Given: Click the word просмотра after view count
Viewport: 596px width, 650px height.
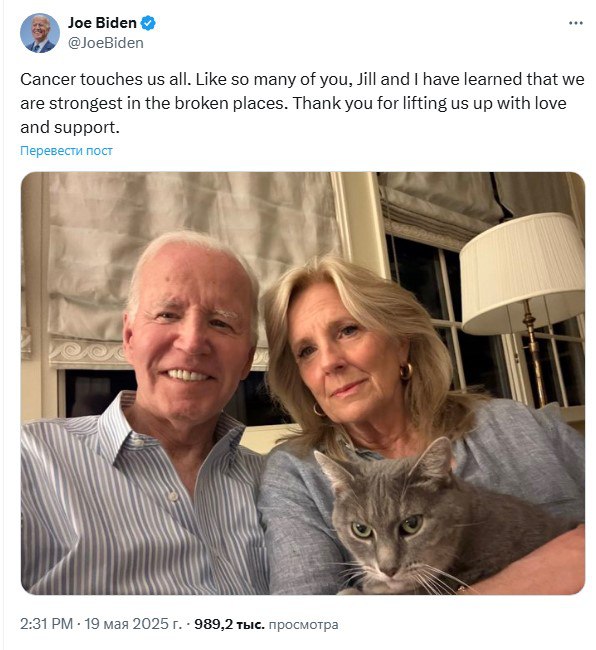Looking at the screenshot, I should (303, 624).
